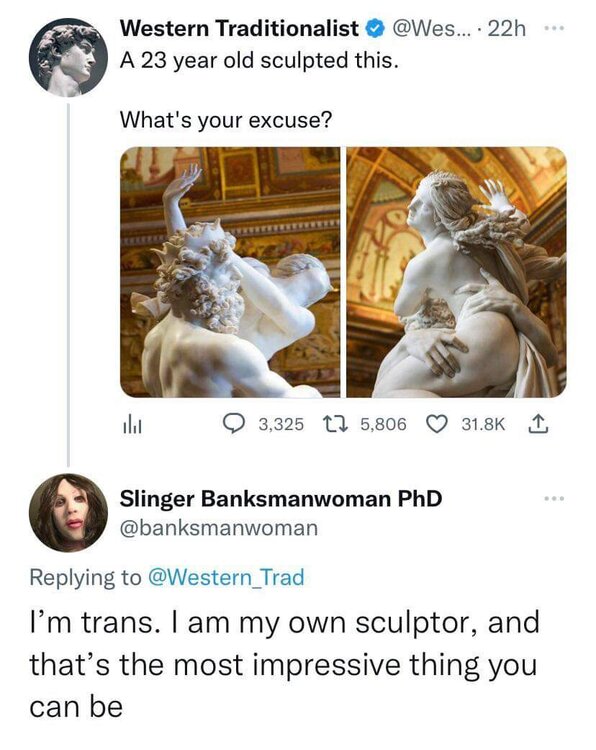Click the Western Traditionalist display name
The image size is (596, 750).
tap(239, 29)
